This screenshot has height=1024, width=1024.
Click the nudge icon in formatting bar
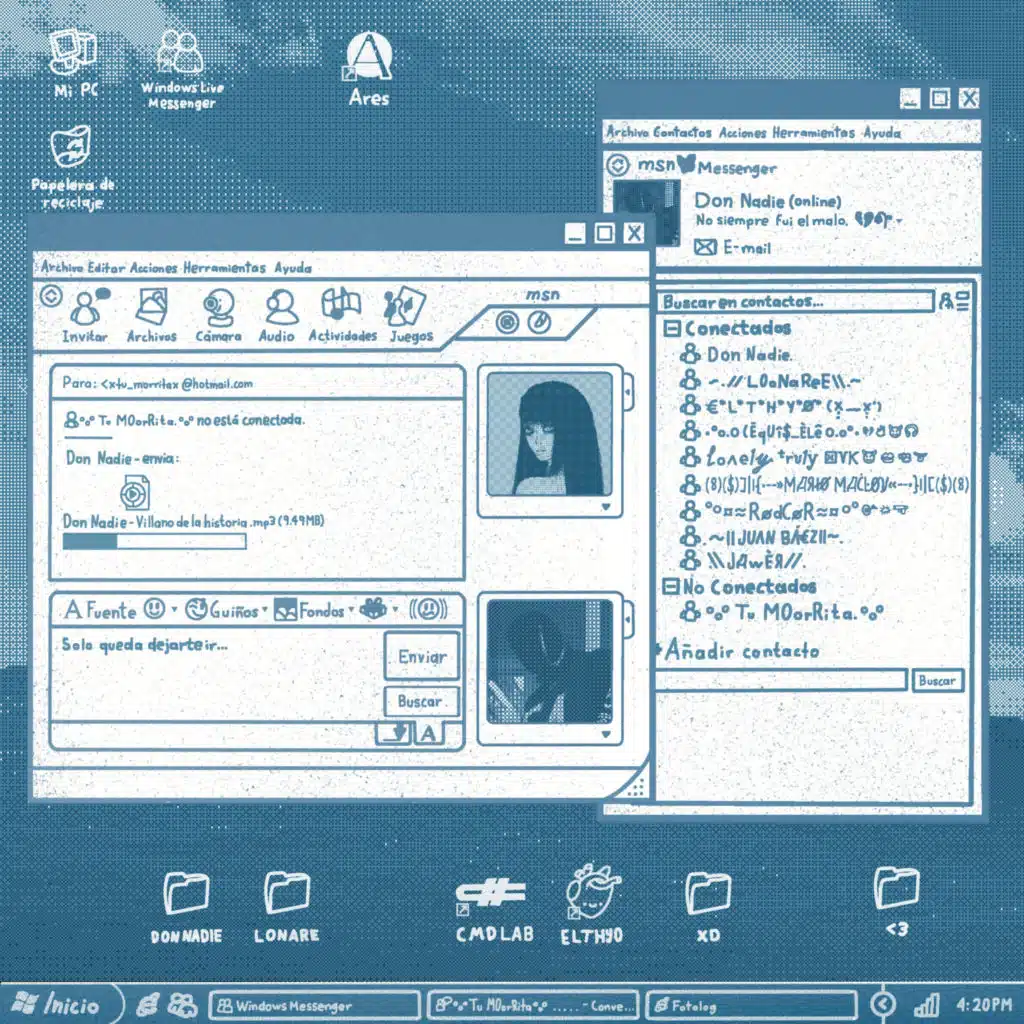(x=428, y=609)
